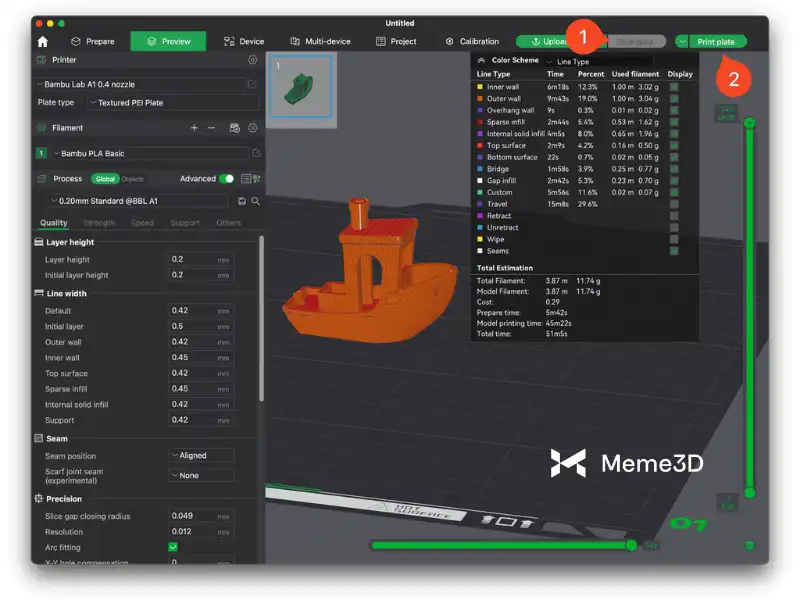800x600 pixels.
Task: Switch to the Prepare tab
Action: [92, 42]
